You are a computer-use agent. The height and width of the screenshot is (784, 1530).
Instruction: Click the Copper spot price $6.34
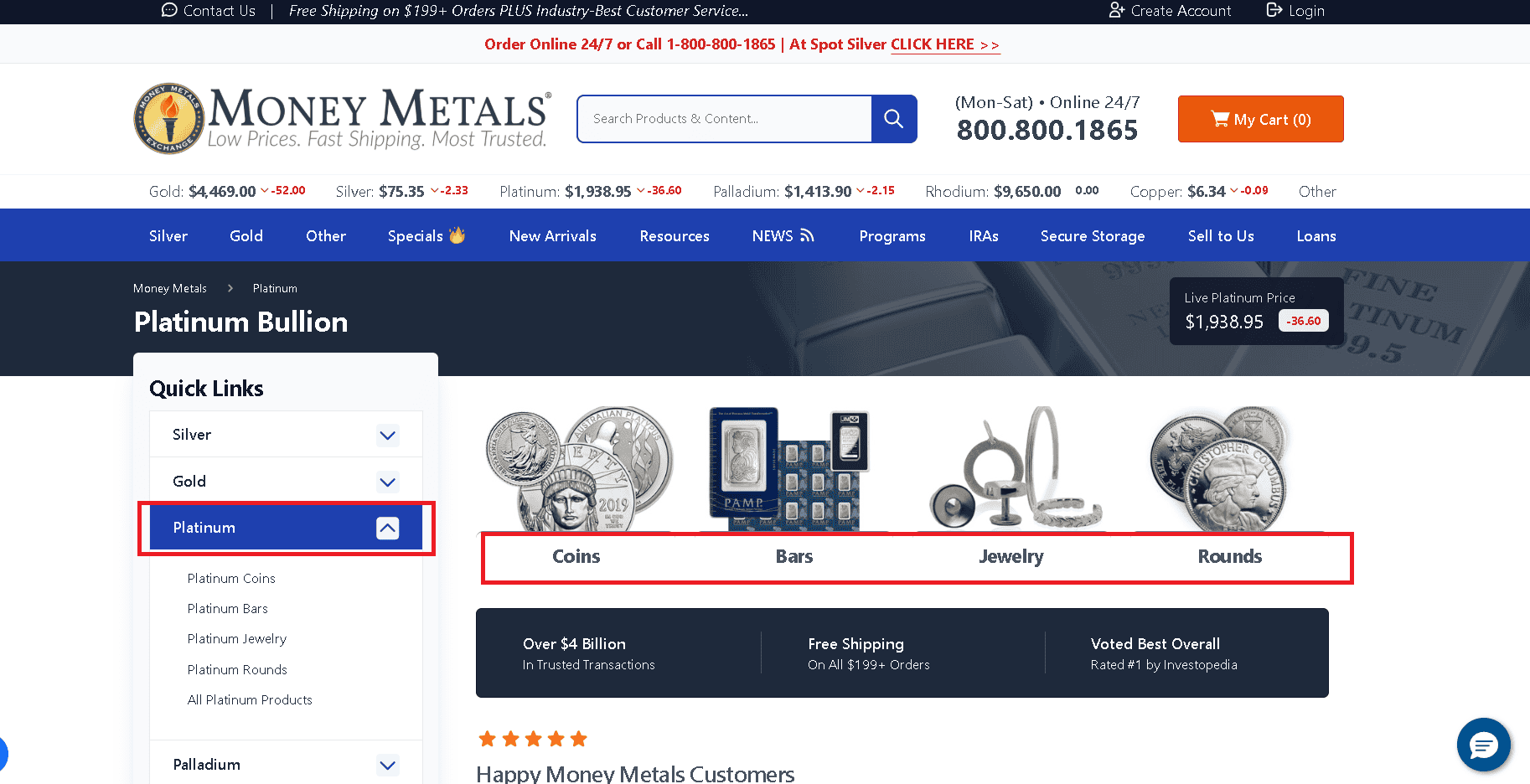click(1207, 191)
